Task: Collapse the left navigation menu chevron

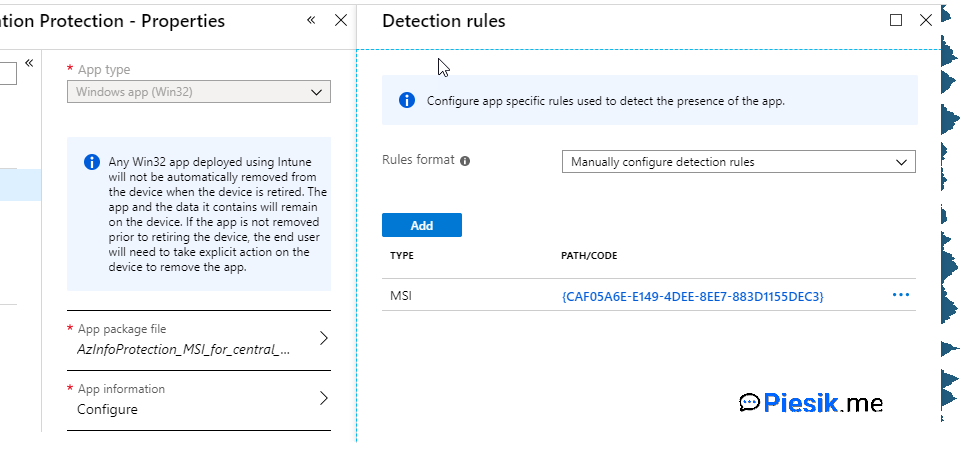Action: (x=29, y=63)
